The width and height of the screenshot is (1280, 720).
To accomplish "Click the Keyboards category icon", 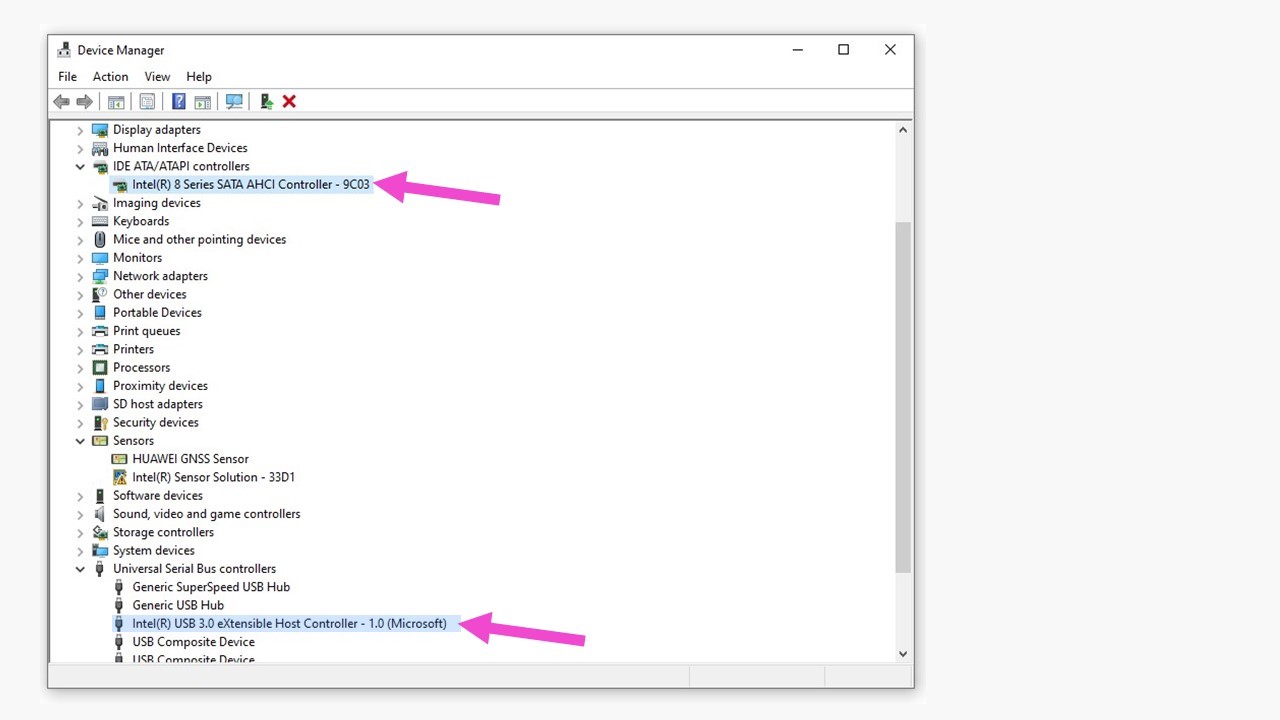I will click(100, 221).
